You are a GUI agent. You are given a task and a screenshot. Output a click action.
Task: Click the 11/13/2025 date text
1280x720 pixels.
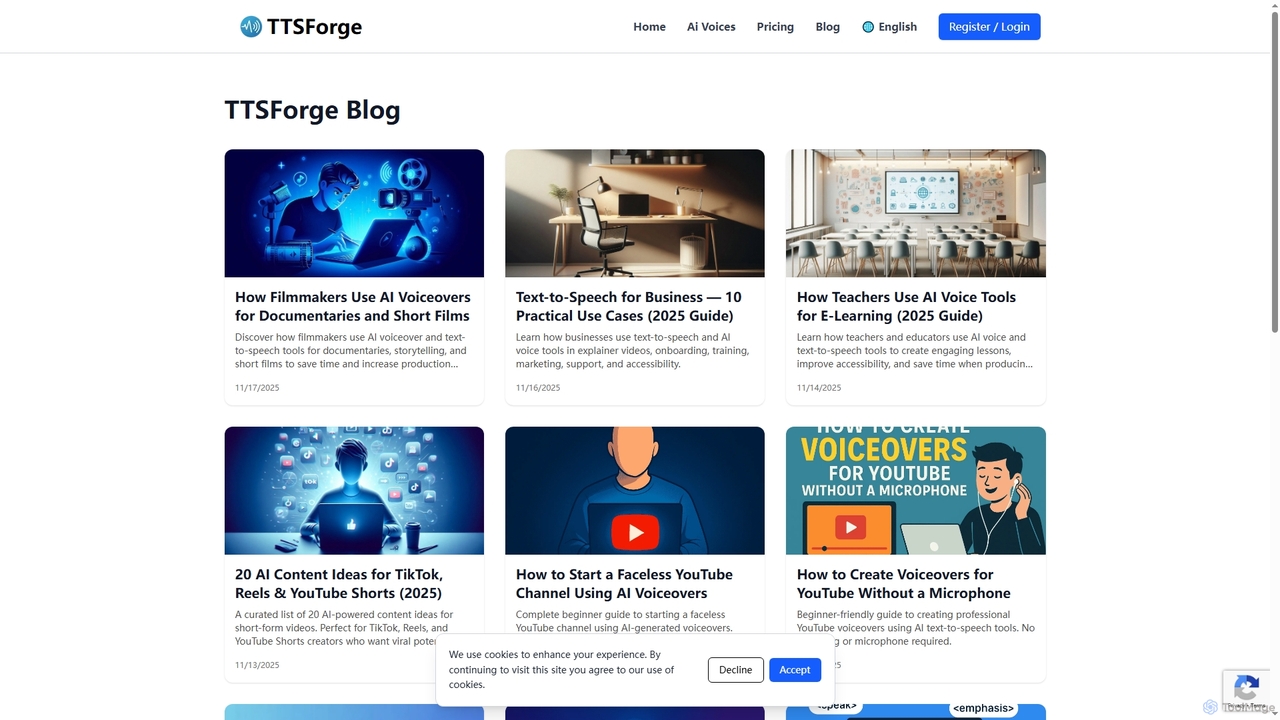(x=257, y=664)
